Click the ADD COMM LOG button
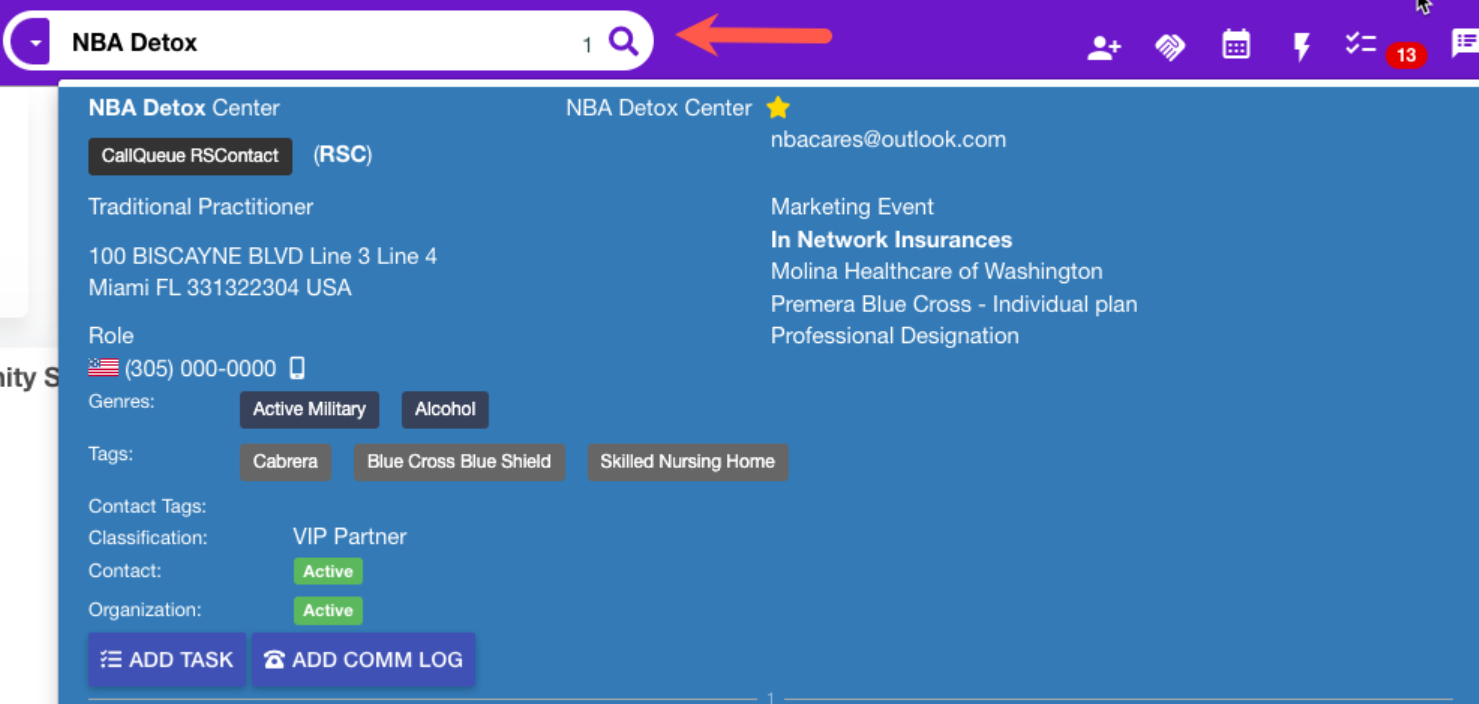The width and height of the screenshot is (1479, 704). 364,660
